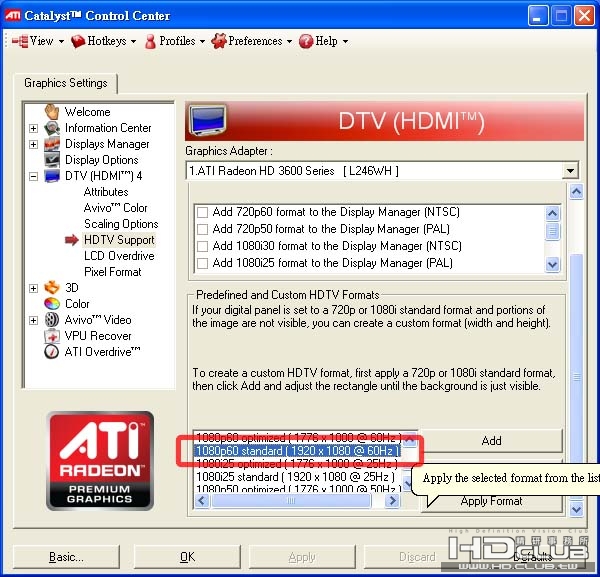Screen dimensions: 600x577
Task: Click the Preferences gear icon
Action: (x=218, y=41)
